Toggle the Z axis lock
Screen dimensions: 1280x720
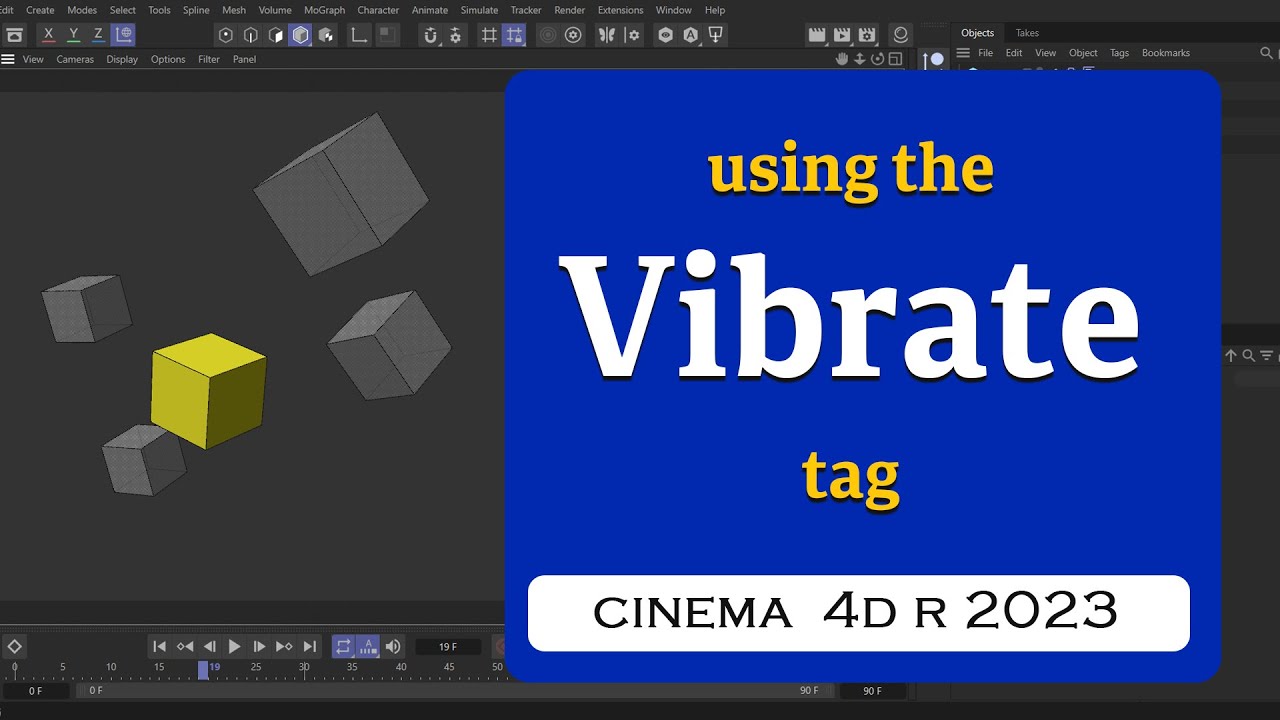[98, 35]
